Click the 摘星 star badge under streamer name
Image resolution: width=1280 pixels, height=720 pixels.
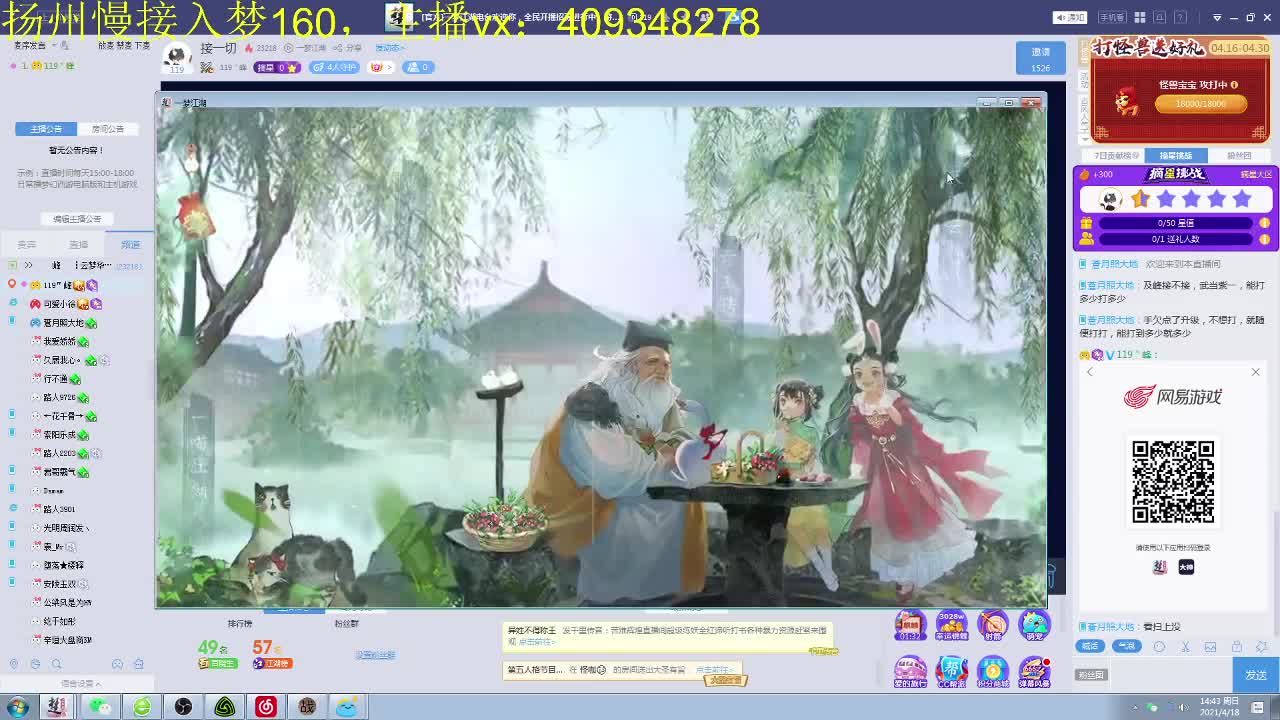277,67
